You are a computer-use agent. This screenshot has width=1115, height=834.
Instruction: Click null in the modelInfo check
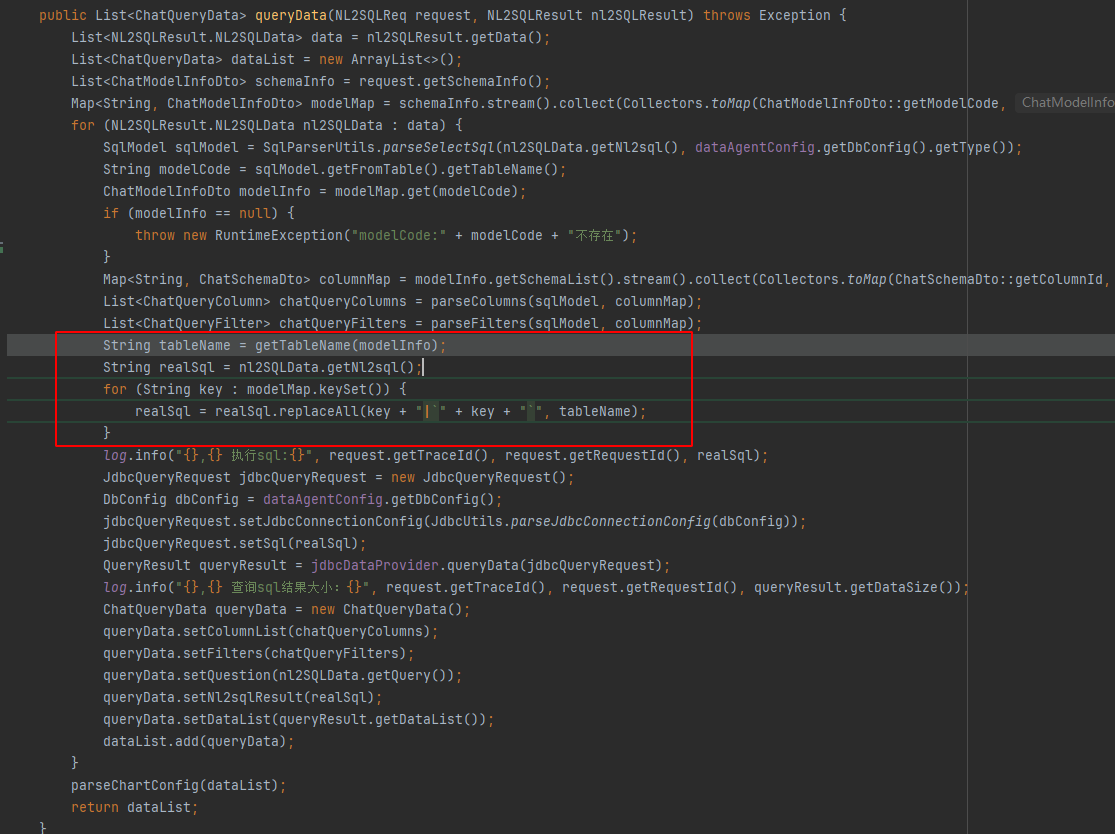pos(255,214)
